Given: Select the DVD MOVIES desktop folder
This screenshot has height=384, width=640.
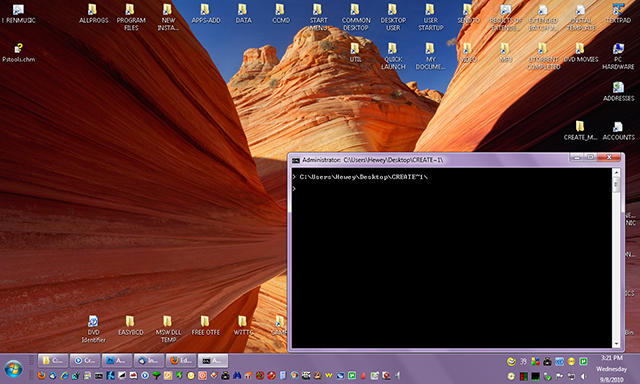Looking at the screenshot, I should tap(581, 52).
